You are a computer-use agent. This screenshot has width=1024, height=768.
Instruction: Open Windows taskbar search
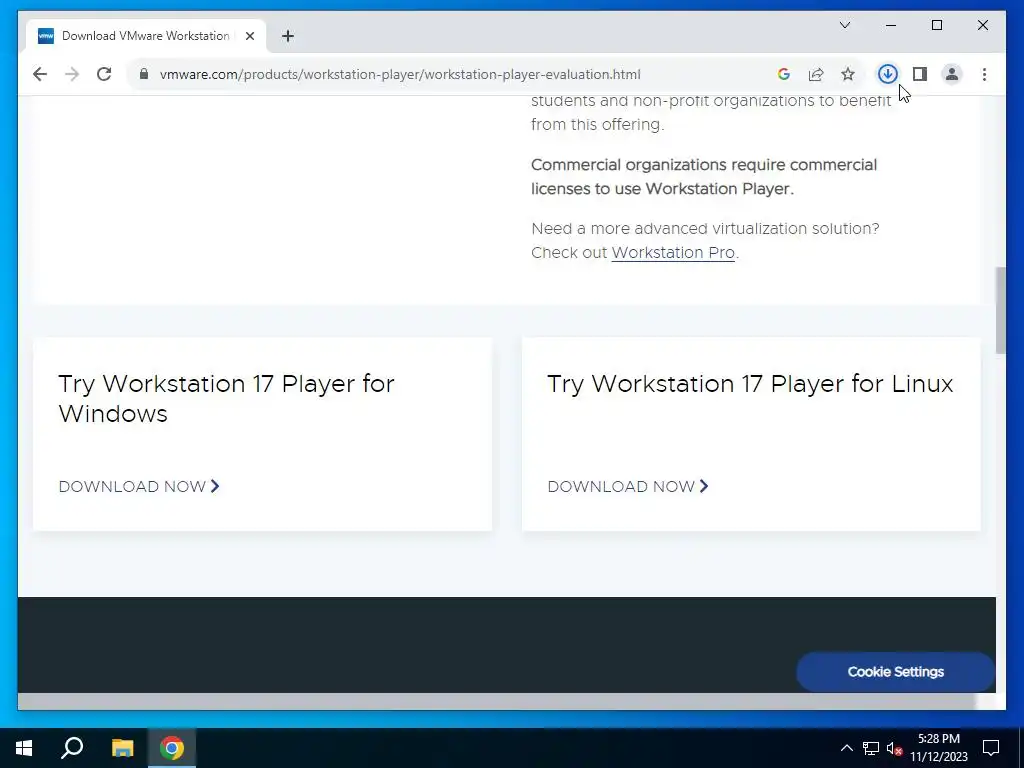(x=72, y=748)
